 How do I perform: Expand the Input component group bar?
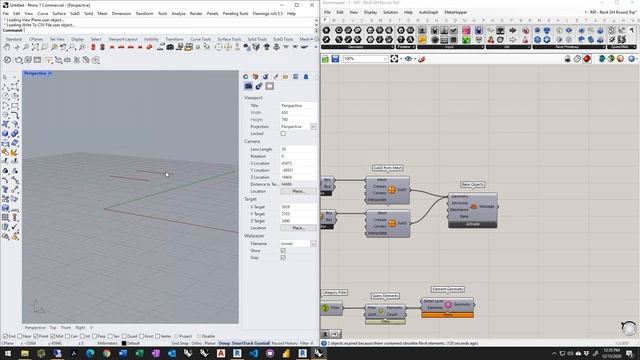[450, 47]
